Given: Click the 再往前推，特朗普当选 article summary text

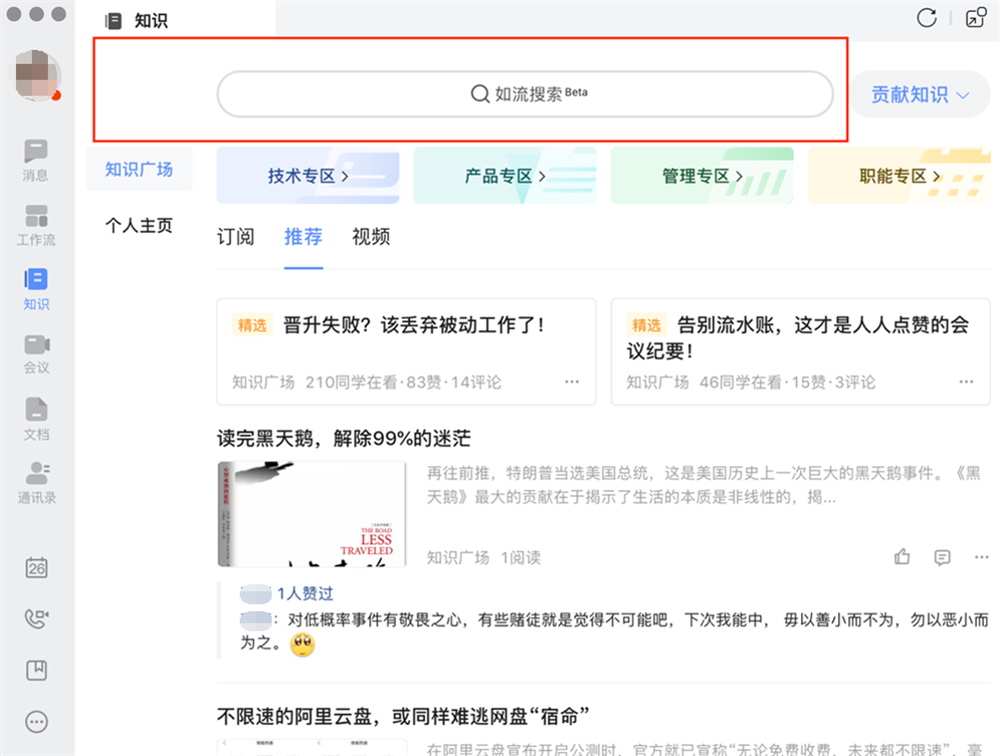Looking at the screenshot, I should coord(703,485).
